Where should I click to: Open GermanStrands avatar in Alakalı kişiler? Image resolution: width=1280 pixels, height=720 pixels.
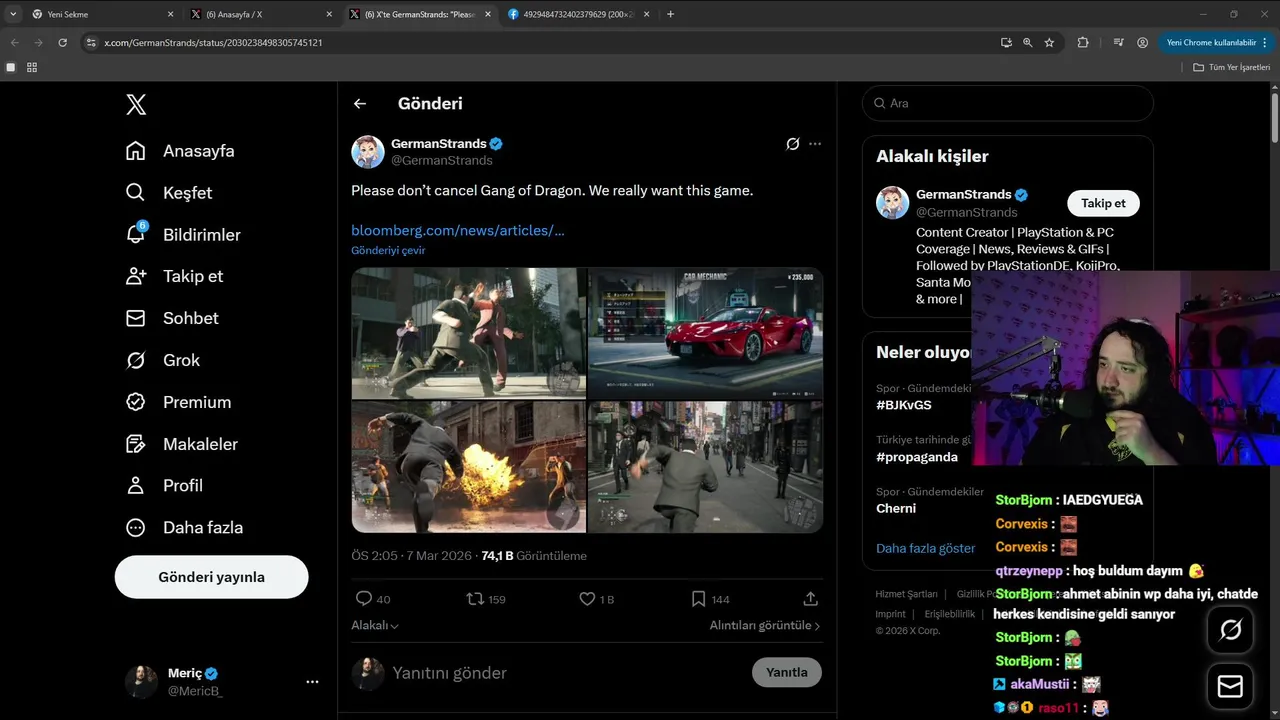(x=893, y=202)
